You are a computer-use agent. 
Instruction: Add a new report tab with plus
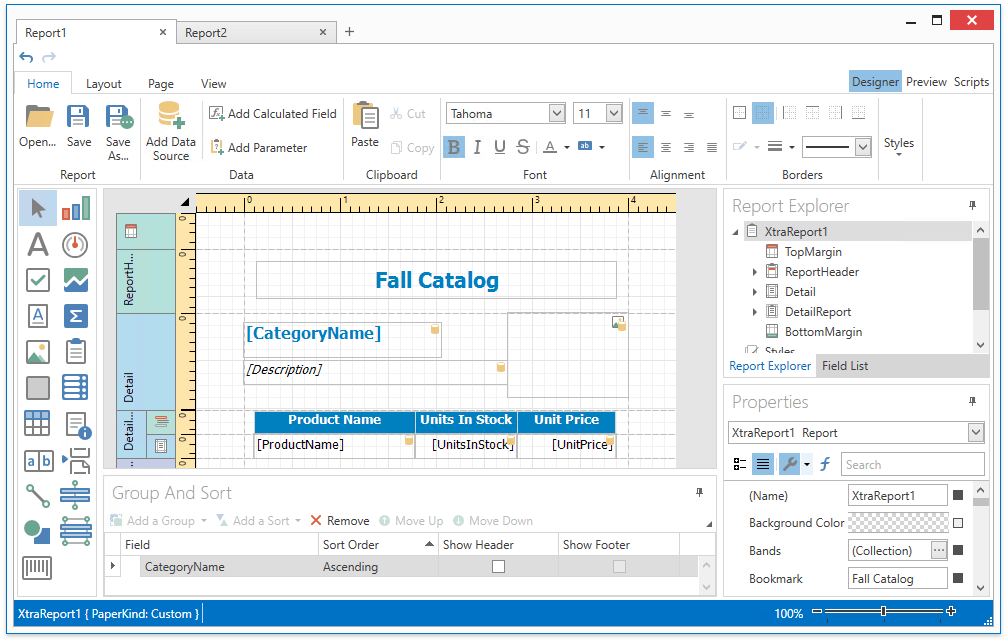click(x=349, y=31)
